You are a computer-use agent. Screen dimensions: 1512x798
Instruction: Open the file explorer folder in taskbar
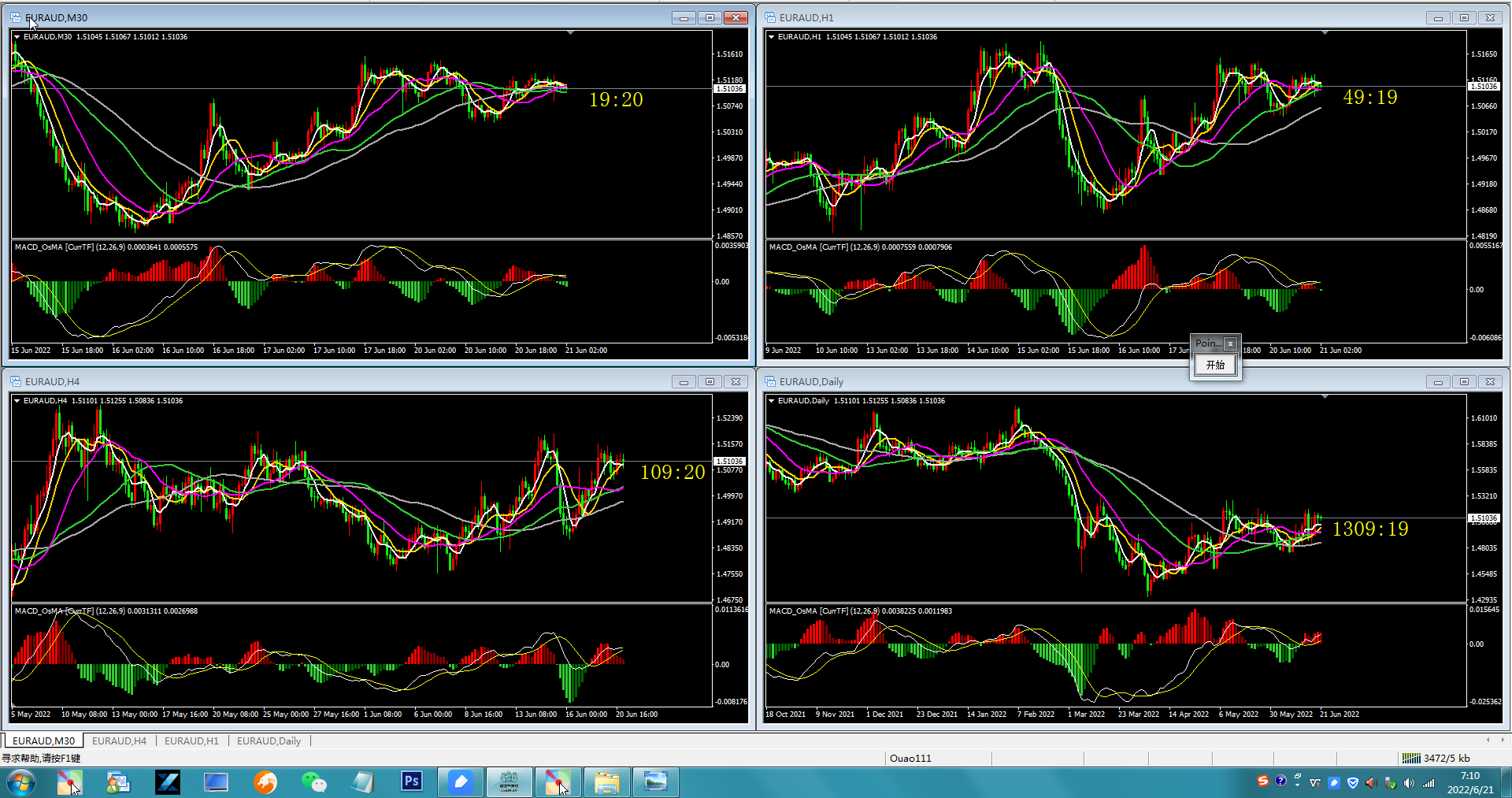[606, 782]
